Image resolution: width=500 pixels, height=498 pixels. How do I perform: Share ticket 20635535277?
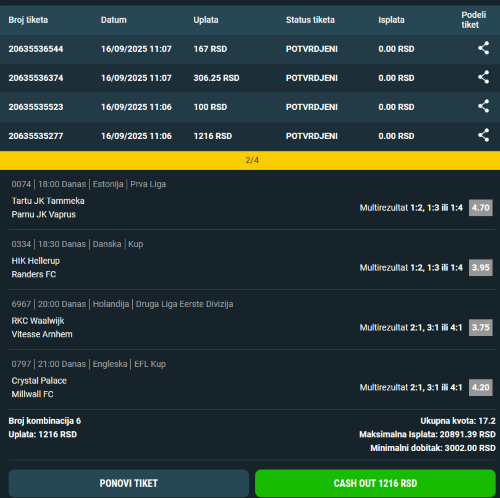(x=483, y=135)
